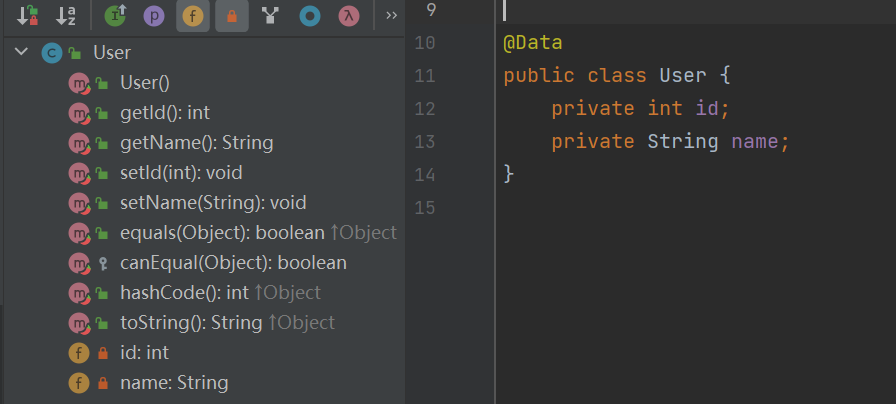Image resolution: width=896 pixels, height=404 pixels.
Task: Toggle Sort by Visibility in the toolbar
Action: [x=27, y=15]
